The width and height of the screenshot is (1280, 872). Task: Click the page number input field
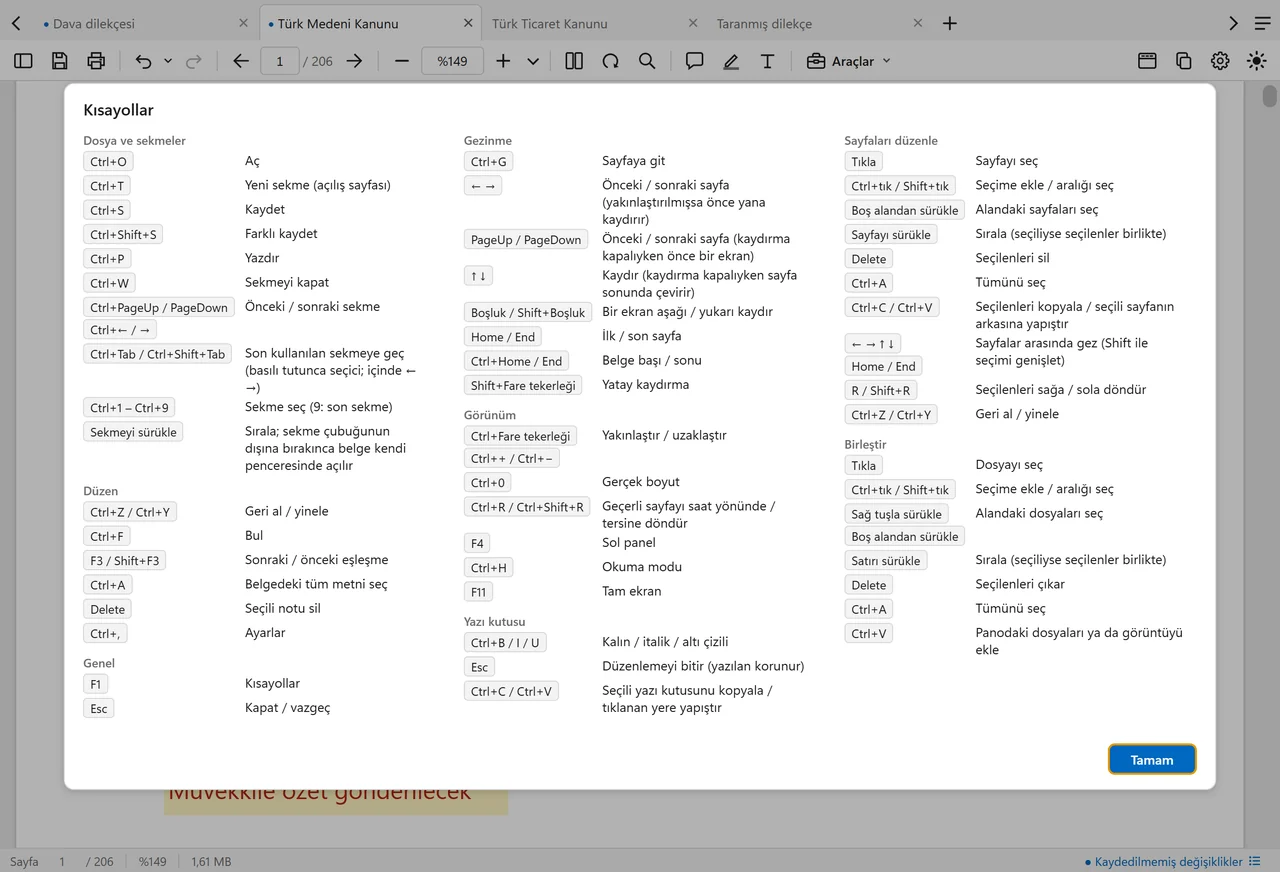(x=279, y=61)
